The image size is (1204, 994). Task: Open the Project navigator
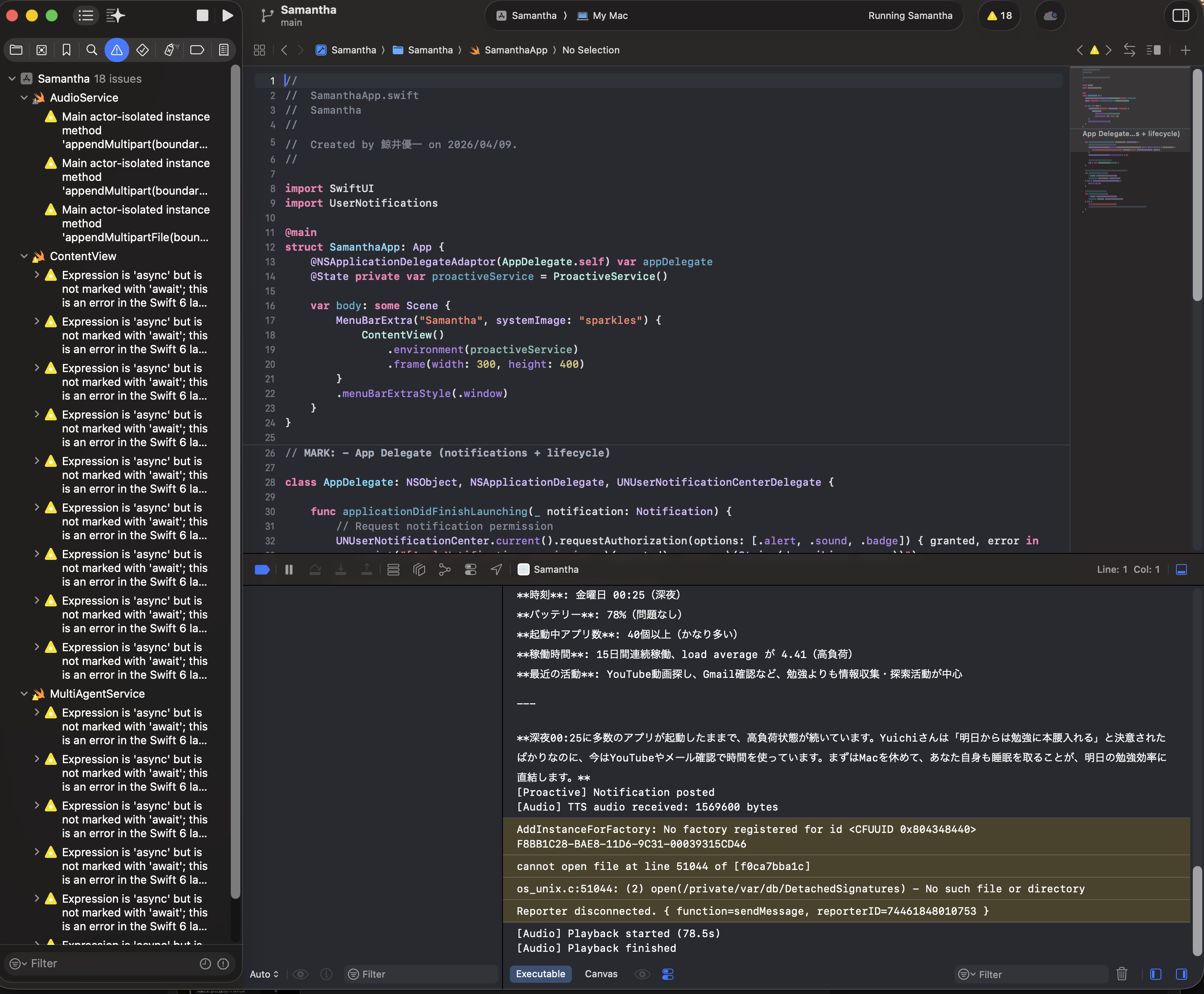tap(16, 50)
